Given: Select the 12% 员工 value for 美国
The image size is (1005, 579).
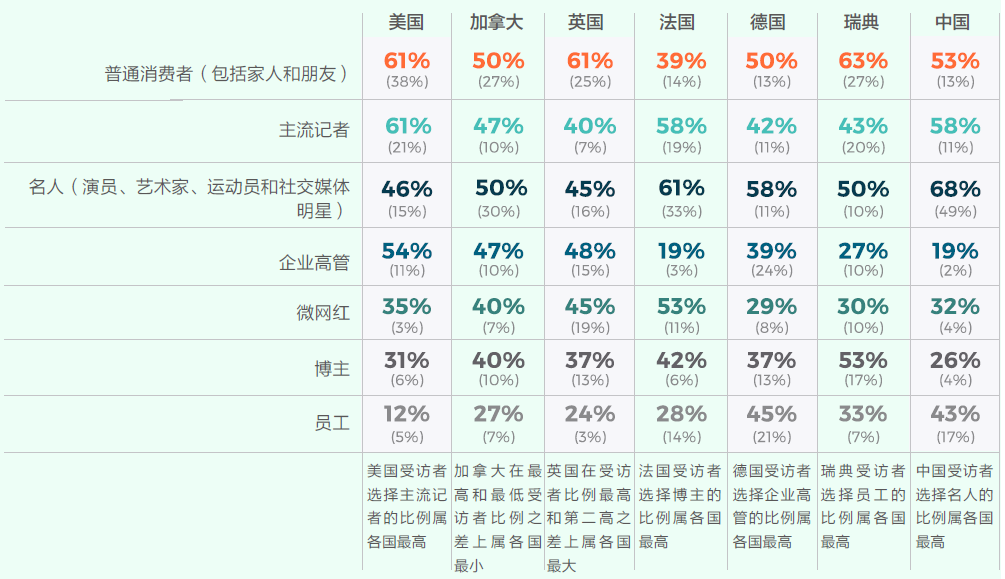Looking at the screenshot, I should click(x=407, y=414).
